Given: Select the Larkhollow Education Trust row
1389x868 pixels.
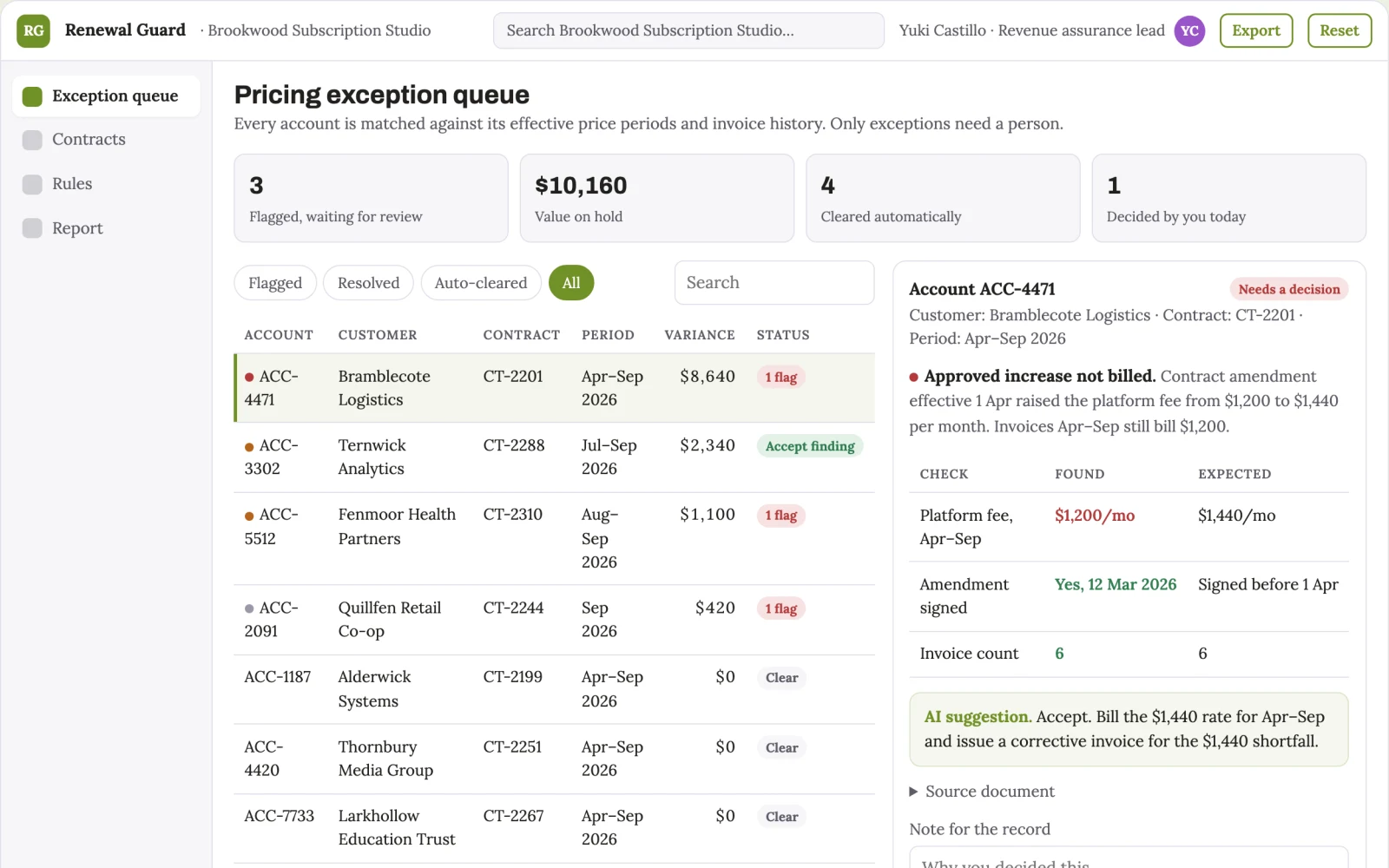Looking at the screenshot, I should (554, 828).
